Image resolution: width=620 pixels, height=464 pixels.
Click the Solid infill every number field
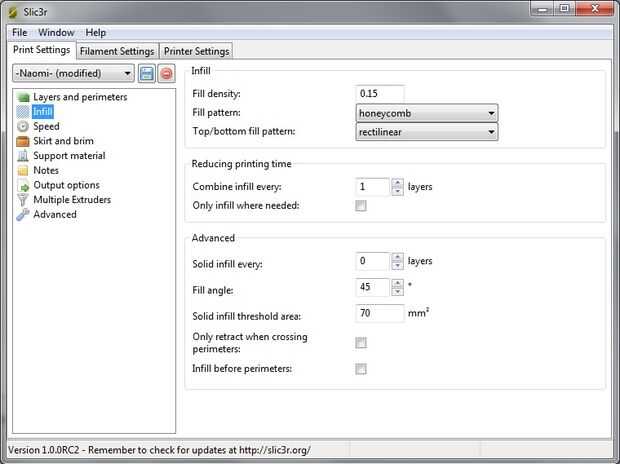[x=373, y=261]
